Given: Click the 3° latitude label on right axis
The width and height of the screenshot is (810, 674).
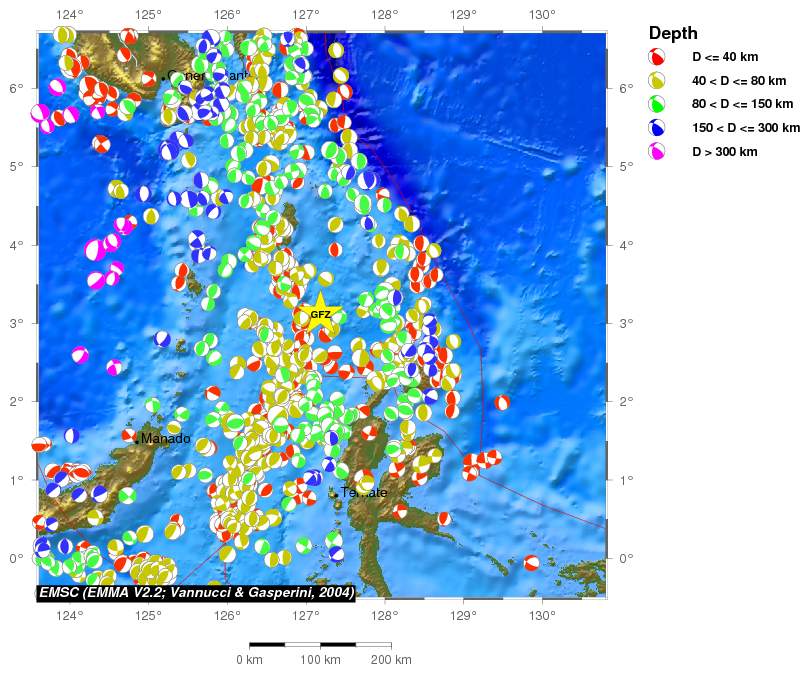Looking at the screenshot, I should tap(626, 323).
